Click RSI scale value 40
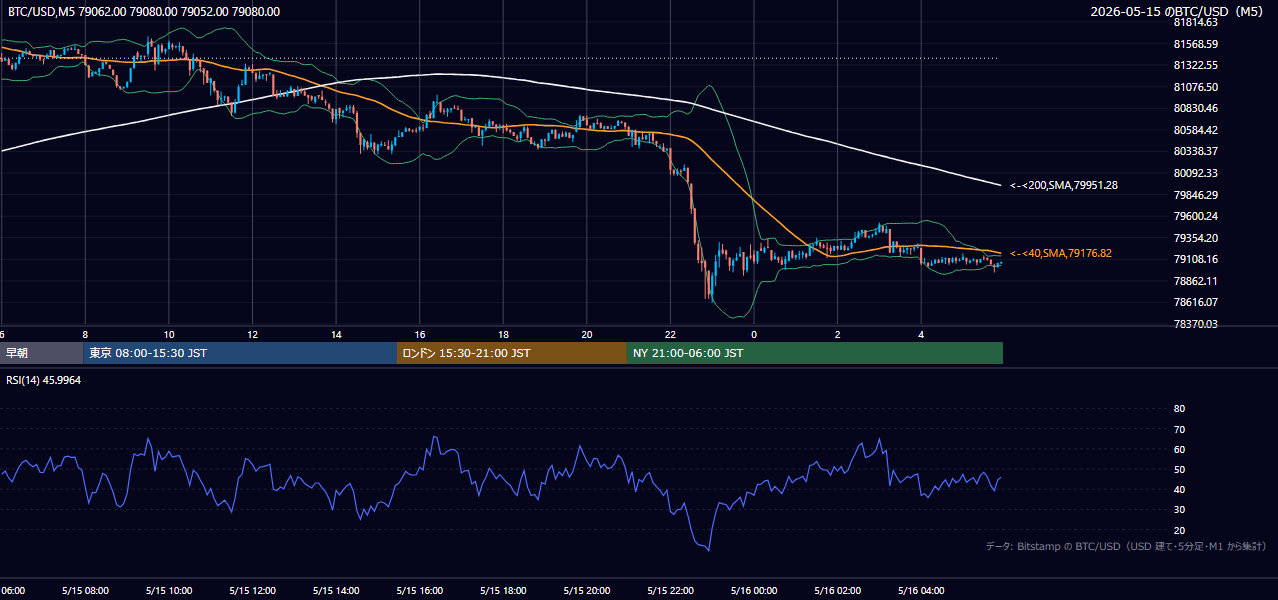1278x600 pixels. point(1179,489)
